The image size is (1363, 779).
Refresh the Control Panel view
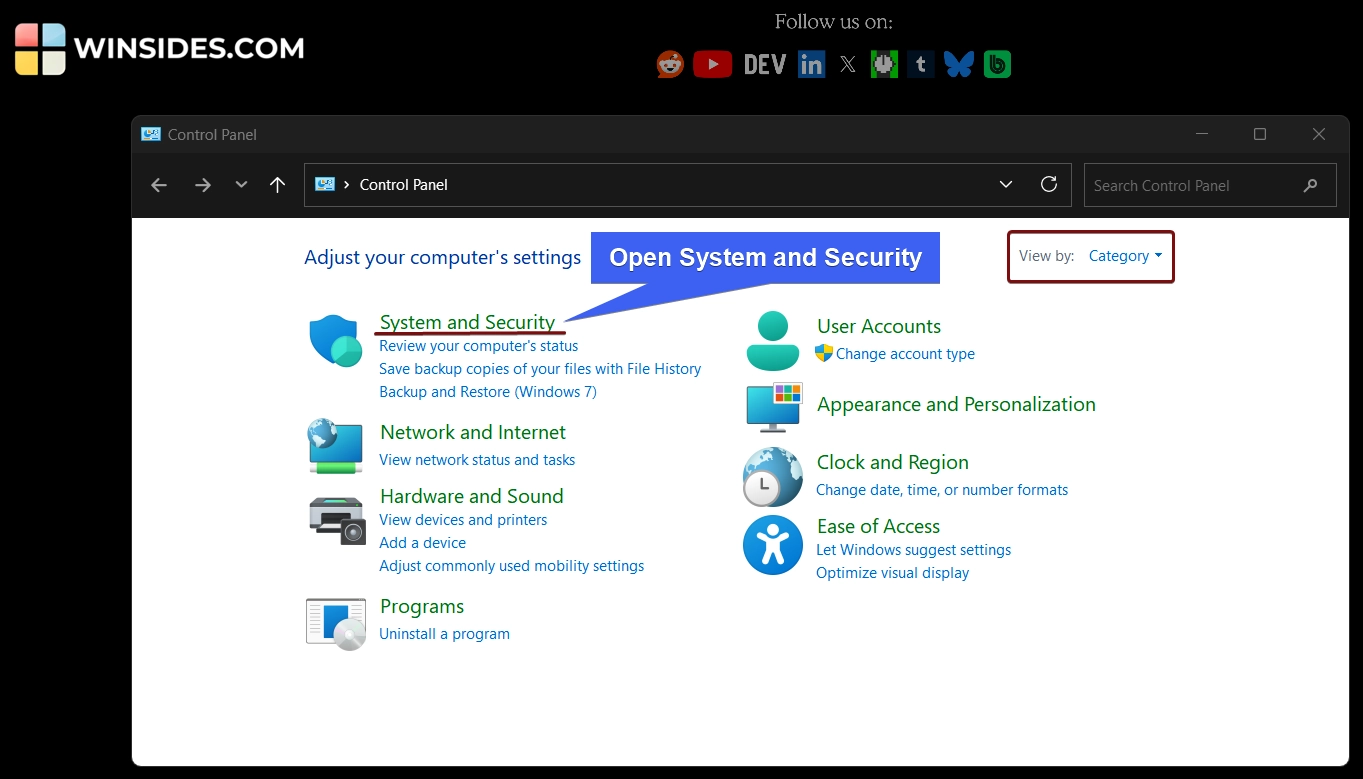tap(1049, 184)
